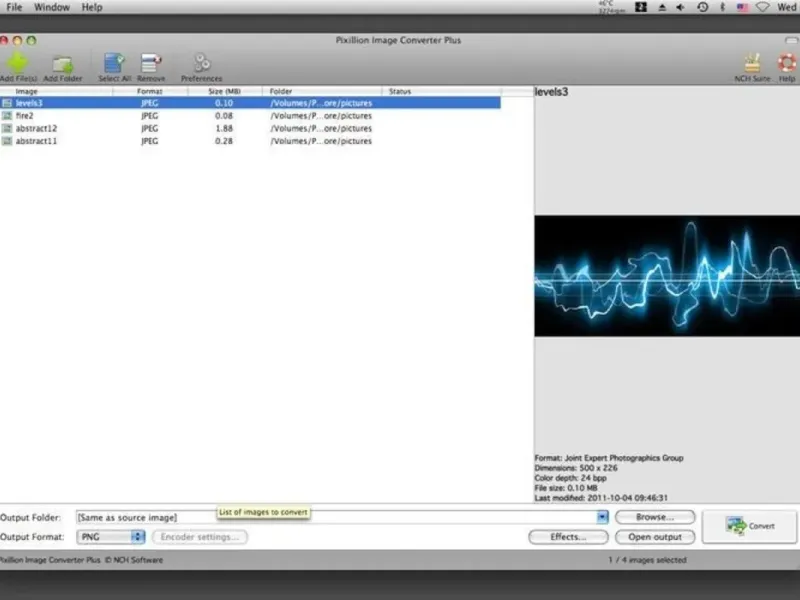Click the Add File(s) toolbar icon
This screenshot has width=800, height=600.
click(x=17, y=64)
